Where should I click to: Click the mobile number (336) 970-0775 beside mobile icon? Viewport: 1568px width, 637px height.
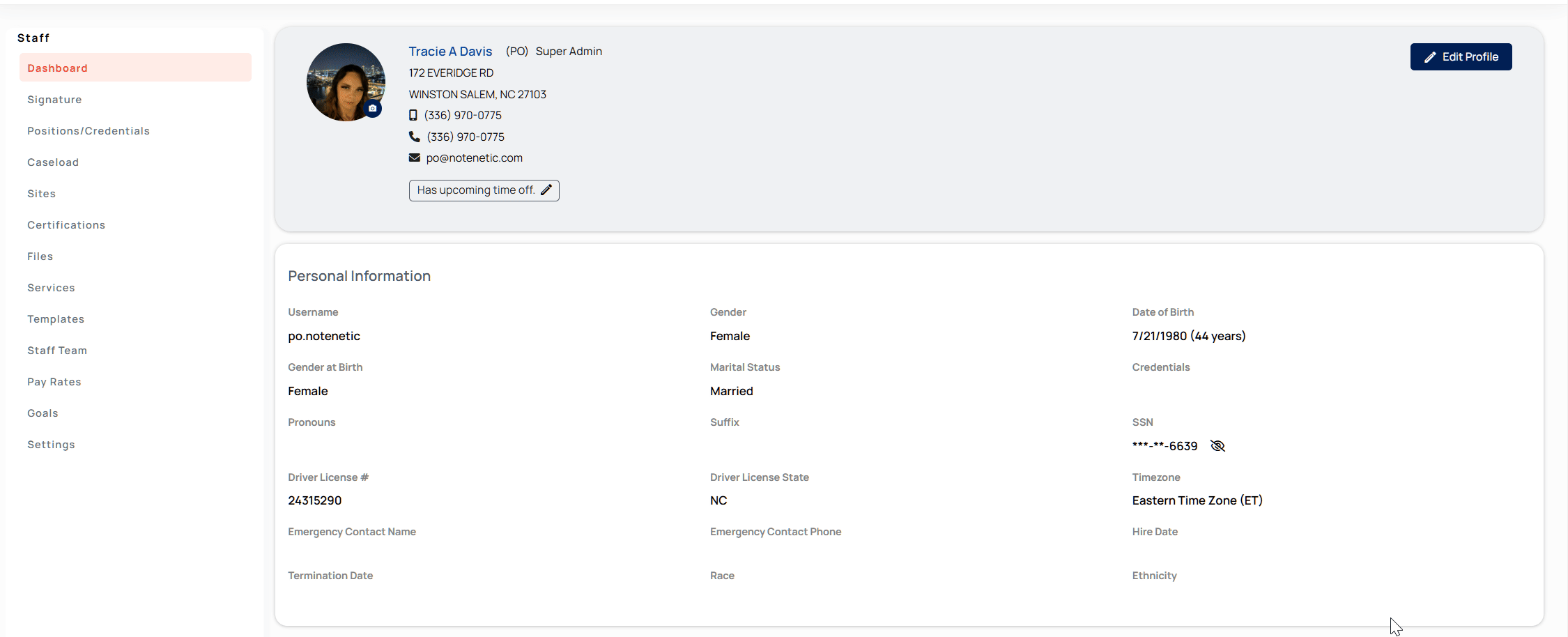(463, 115)
